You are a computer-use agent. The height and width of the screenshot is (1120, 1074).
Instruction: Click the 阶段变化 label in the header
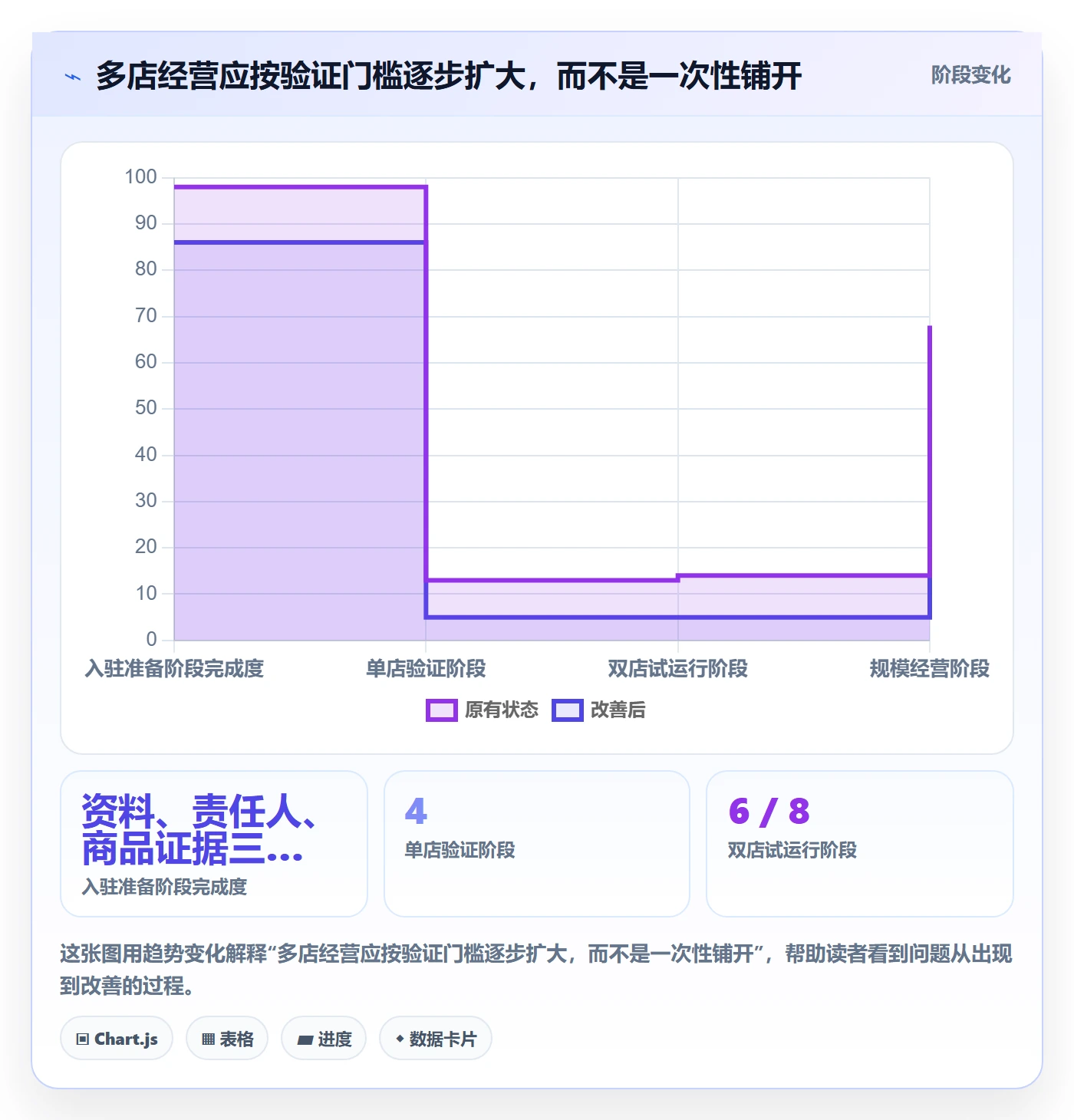click(970, 75)
